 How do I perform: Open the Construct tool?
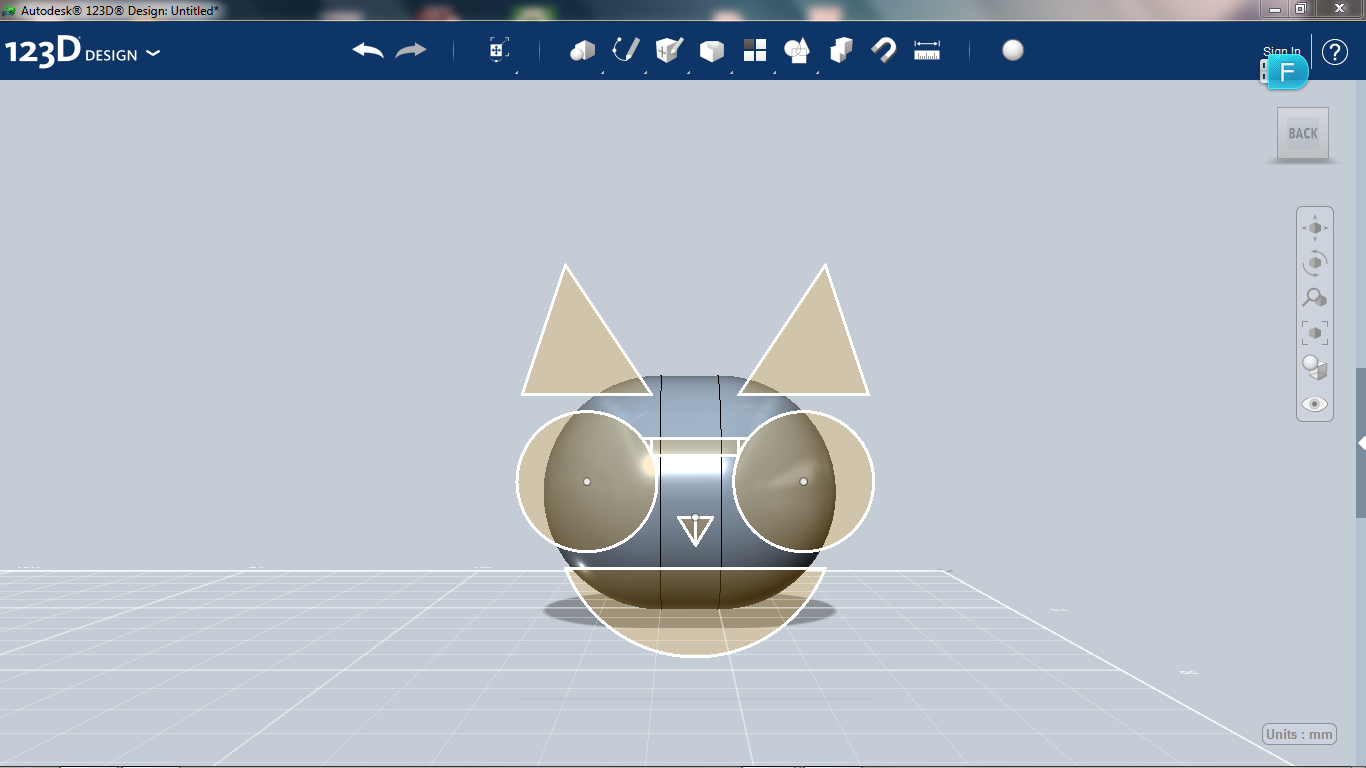[669, 50]
